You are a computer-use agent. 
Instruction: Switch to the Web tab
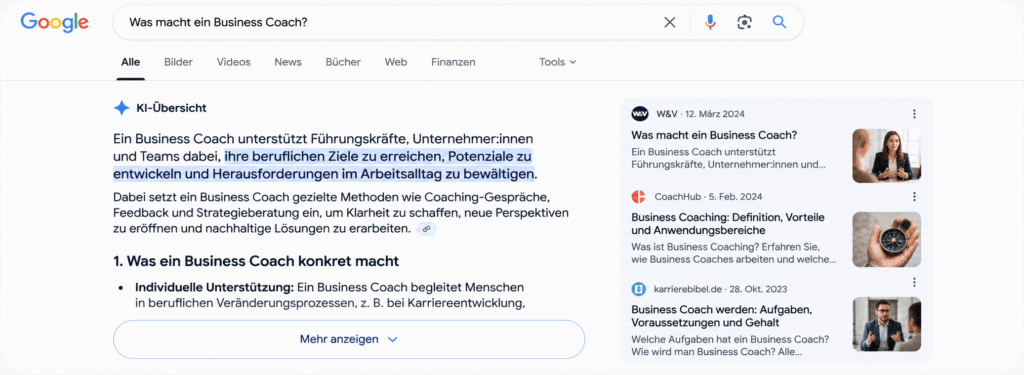tap(396, 62)
